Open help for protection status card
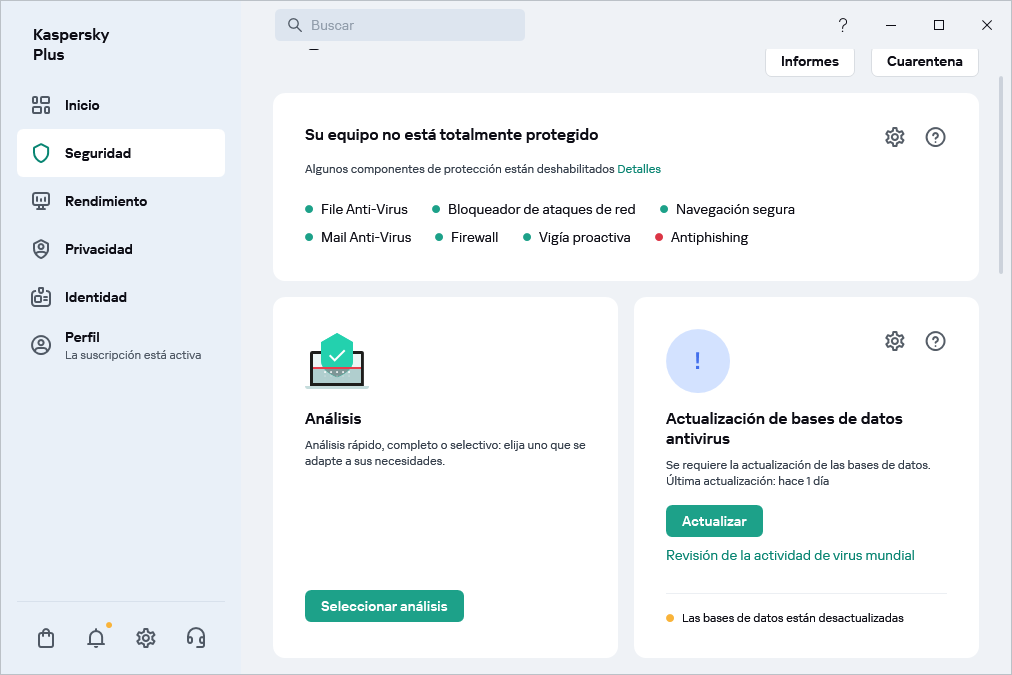The image size is (1012, 675). [x=935, y=138]
